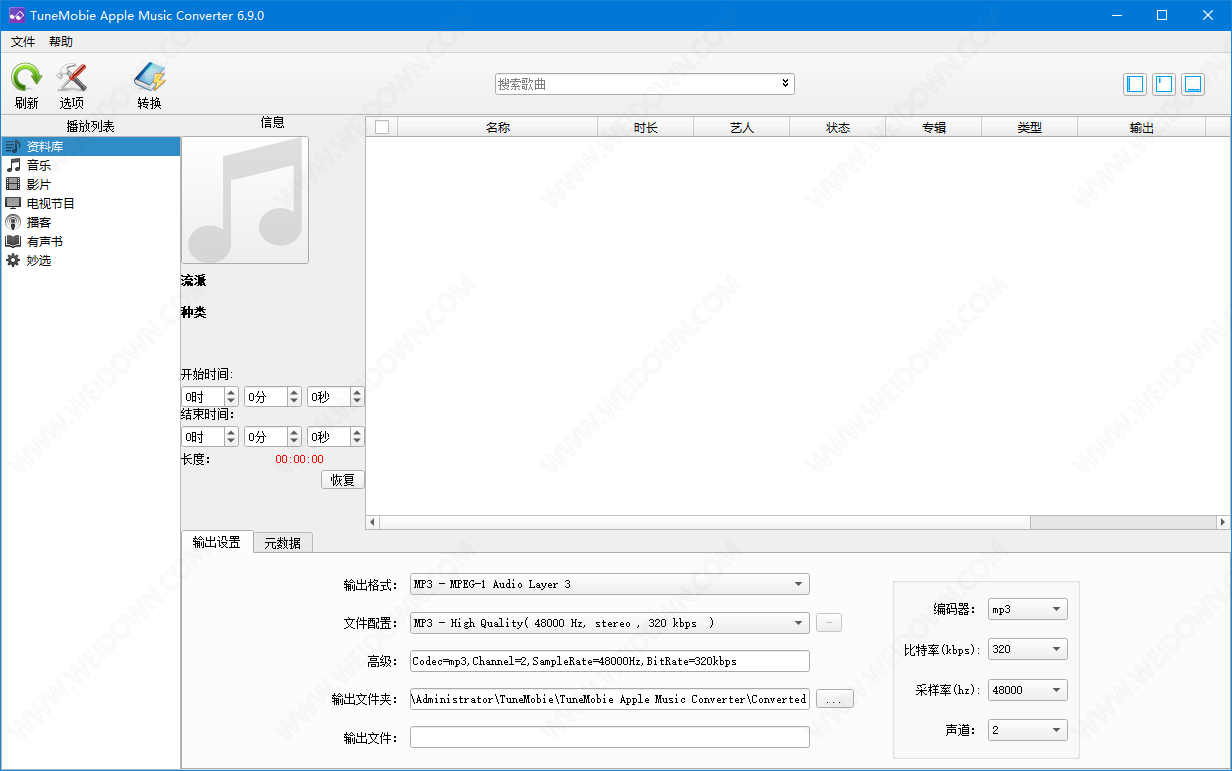
Task: Click the scrollbar right arrow under table
Action: point(1223,522)
